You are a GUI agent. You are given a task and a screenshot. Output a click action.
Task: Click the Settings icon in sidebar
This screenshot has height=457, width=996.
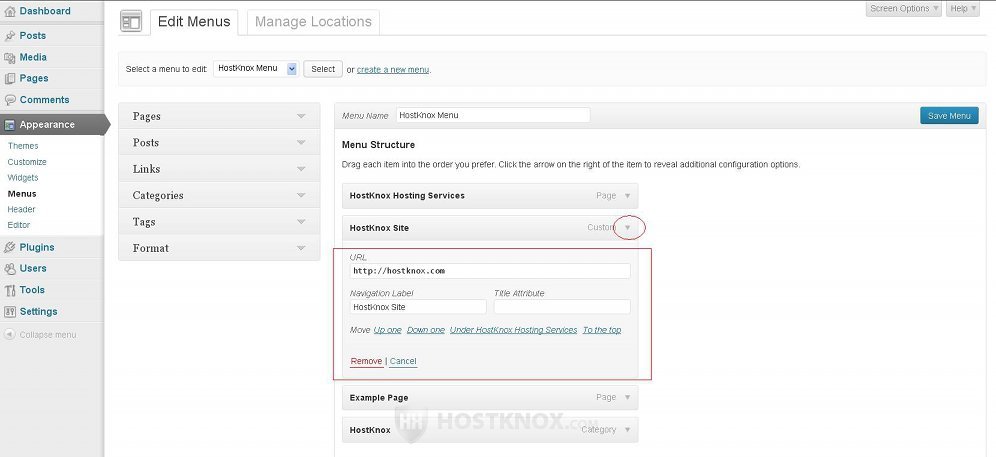[x=10, y=311]
